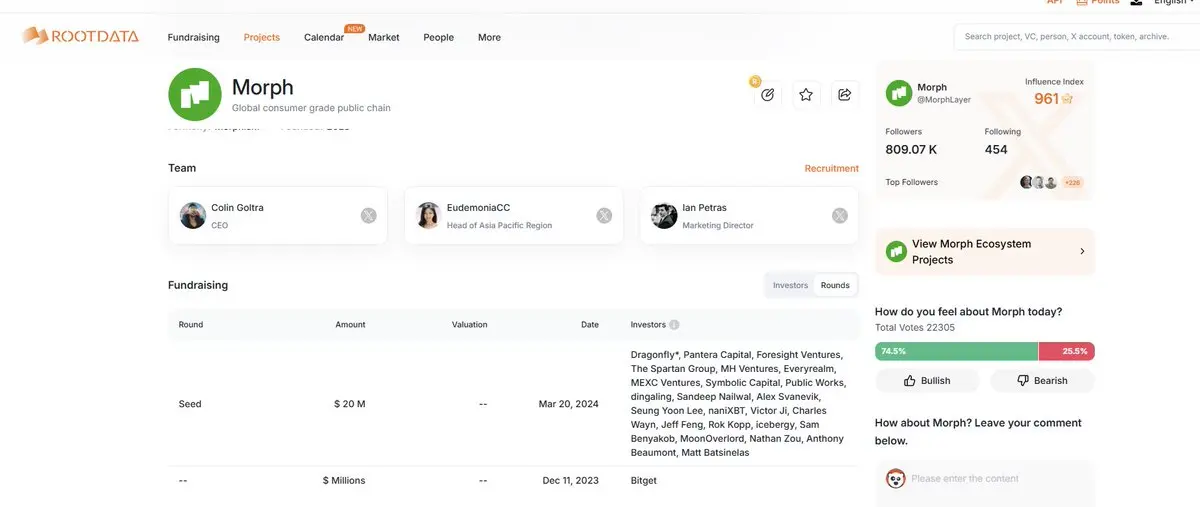Image resolution: width=1200 pixels, height=507 pixels.
Task: Click the share arrow icon
Action: (x=844, y=94)
